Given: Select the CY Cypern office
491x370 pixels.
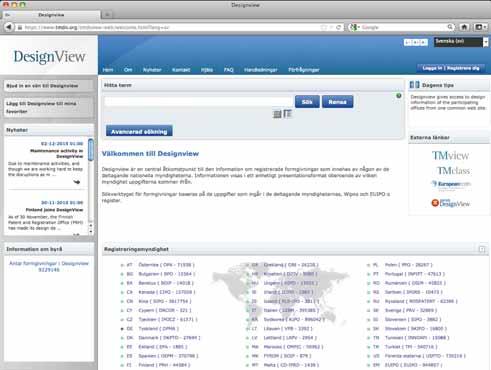Looking at the screenshot, I should (x=156, y=310).
